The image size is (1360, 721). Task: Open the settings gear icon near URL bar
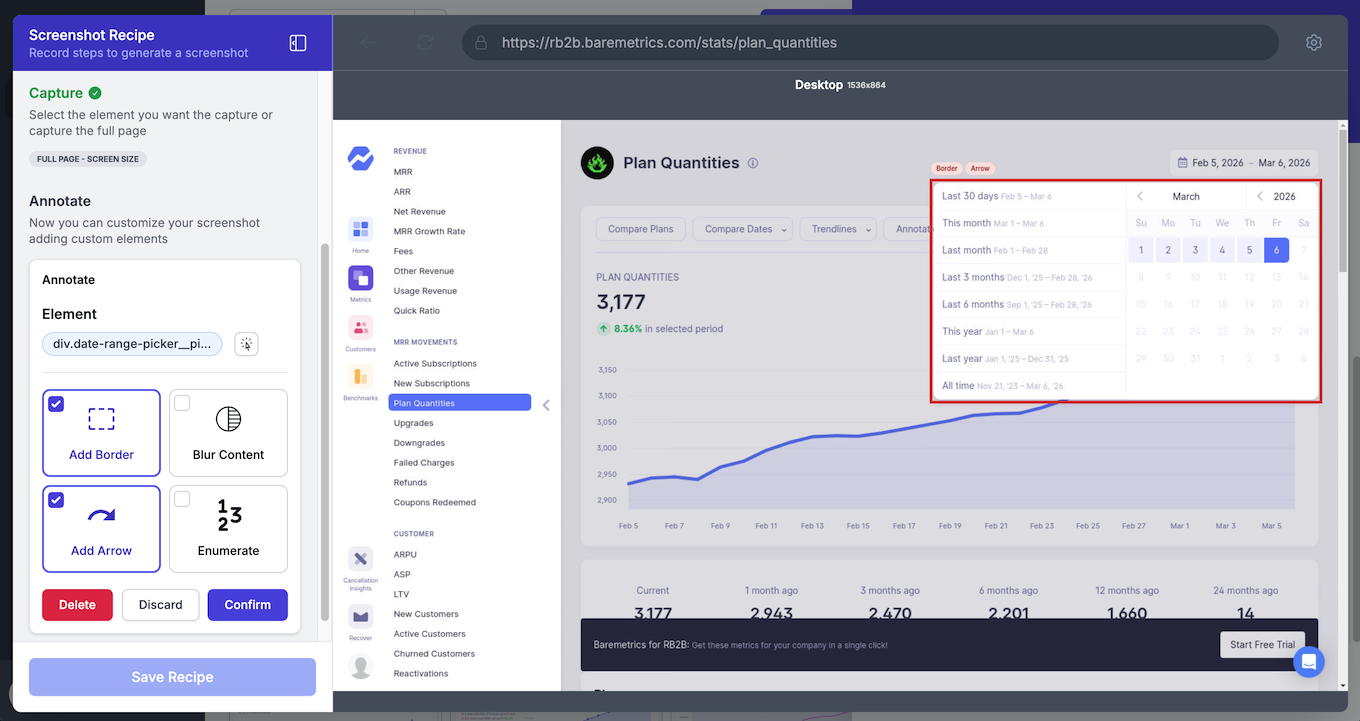tap(1314, 43)
